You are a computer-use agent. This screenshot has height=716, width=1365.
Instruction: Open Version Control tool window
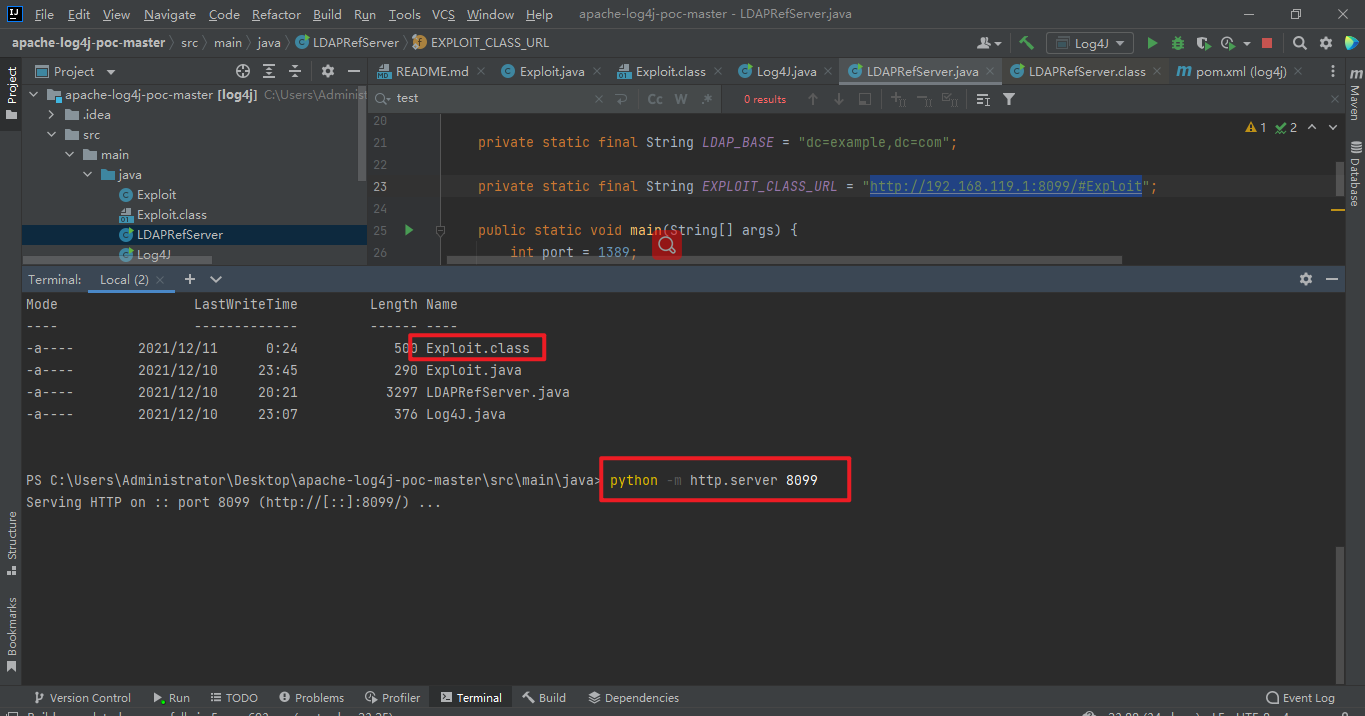click(x=82, y=698)
